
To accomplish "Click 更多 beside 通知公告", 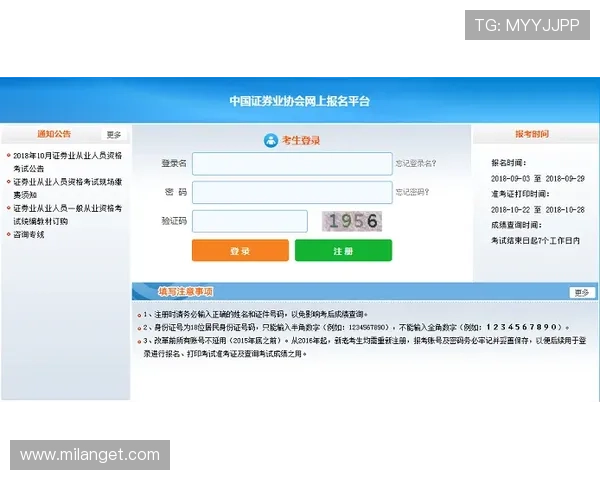I will (x=114, y=135).
